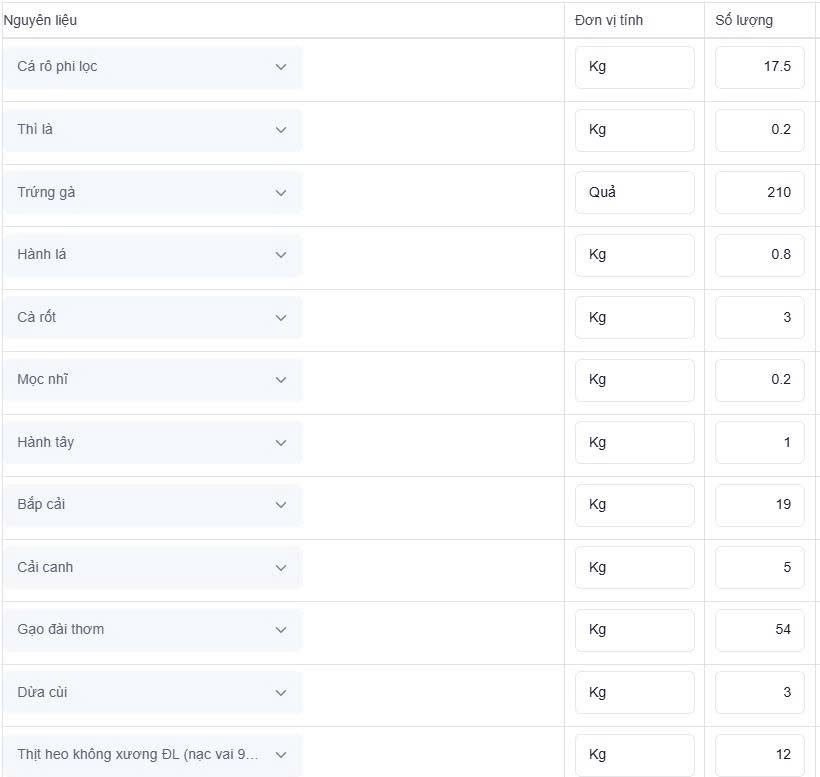Image resolution: width=820 pixels, height=777 pixels.
Task: Expand the Thịt heo không xương dropdown
Action: click(x=153, y=755)
